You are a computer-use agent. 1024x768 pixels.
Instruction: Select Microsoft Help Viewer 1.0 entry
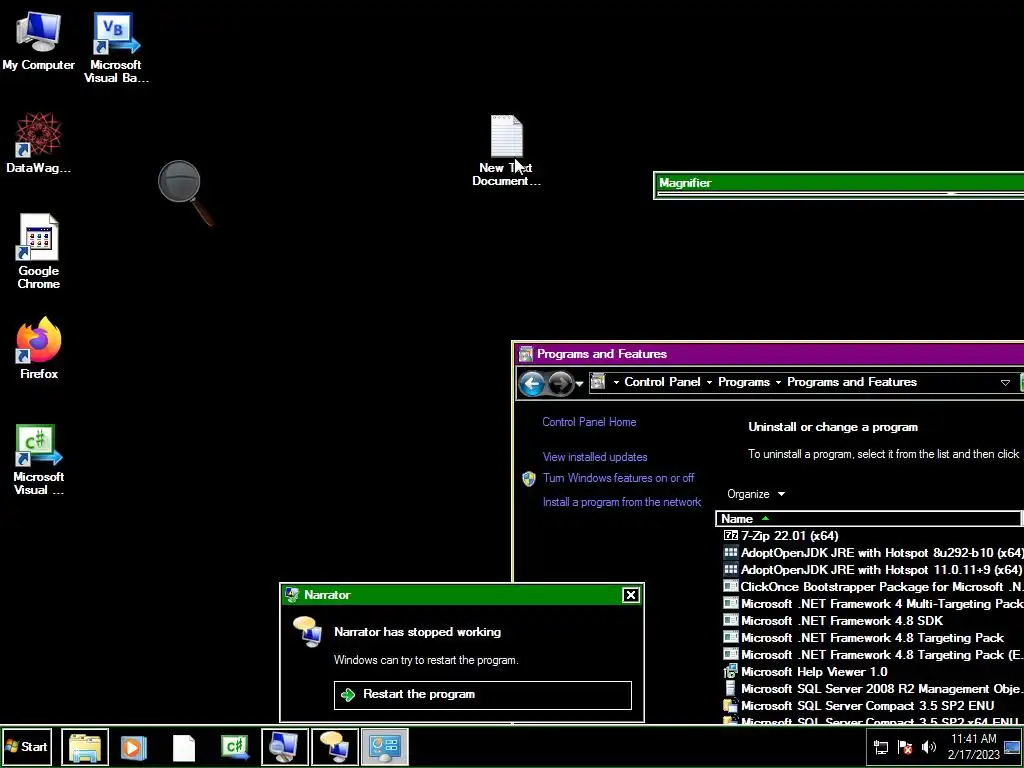click(x=873, y=671)
